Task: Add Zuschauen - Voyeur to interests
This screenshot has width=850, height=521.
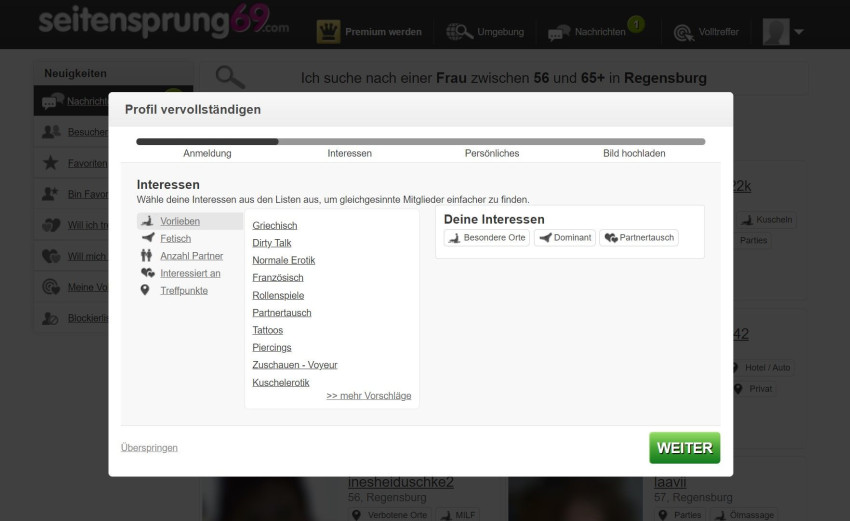Action: tap(295, 365)
